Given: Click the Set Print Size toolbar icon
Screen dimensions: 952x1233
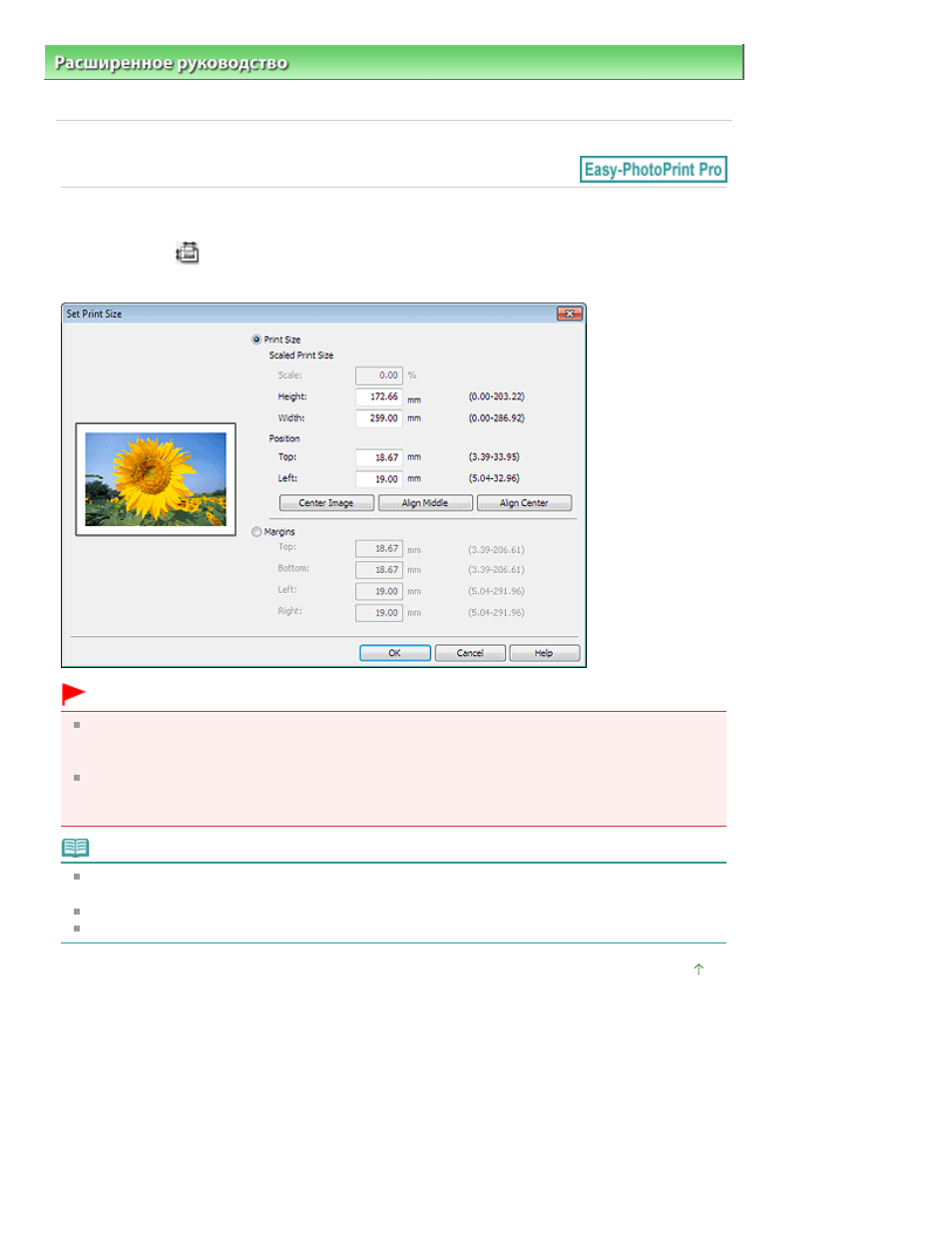Looking at the screenshot, I should click(188, 253).
